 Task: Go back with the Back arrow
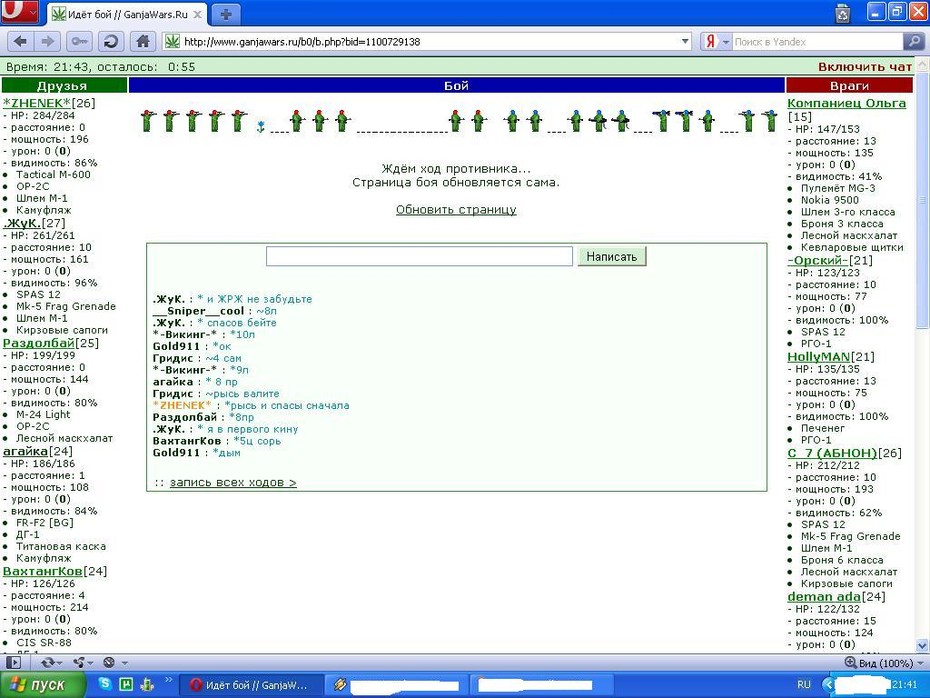point(20,42)
